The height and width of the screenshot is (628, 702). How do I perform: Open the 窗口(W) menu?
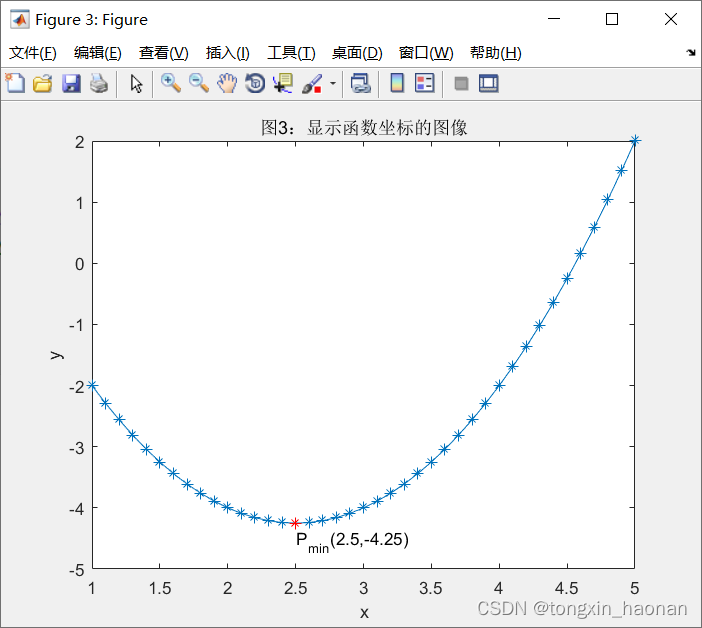click(426, 53)
